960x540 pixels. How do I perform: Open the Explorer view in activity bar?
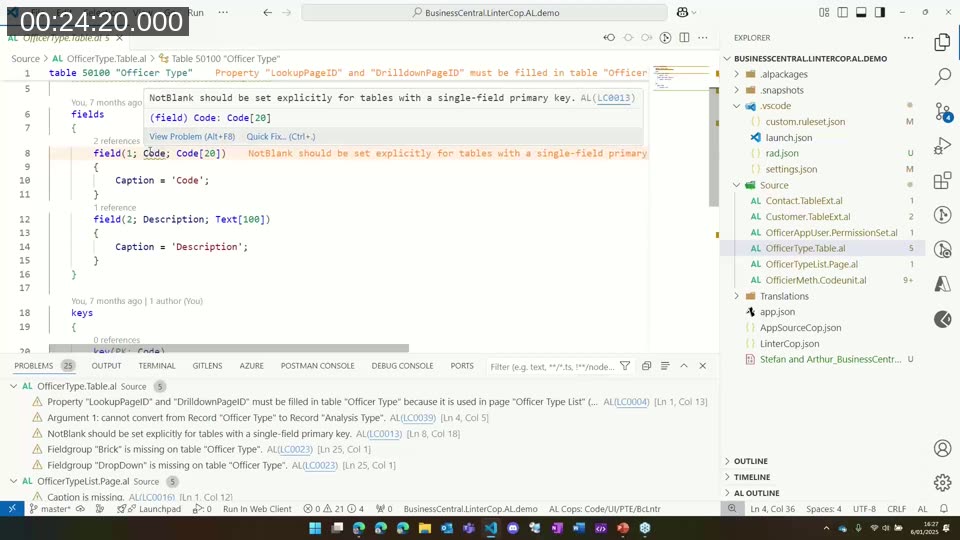tap(942, 42)
